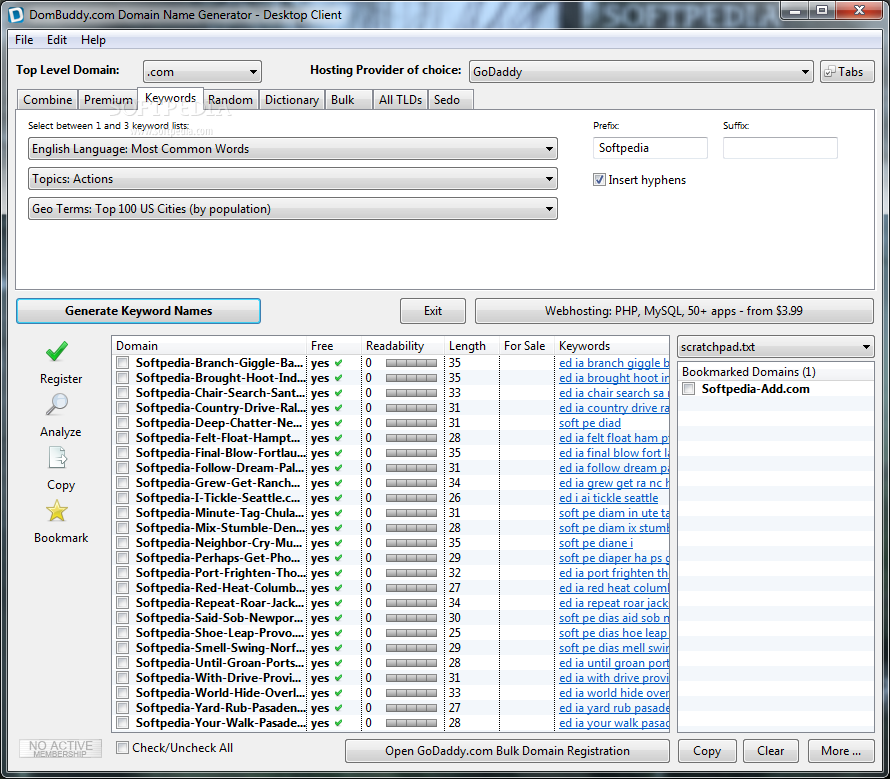Open the File menu

[x=24, y=40]
